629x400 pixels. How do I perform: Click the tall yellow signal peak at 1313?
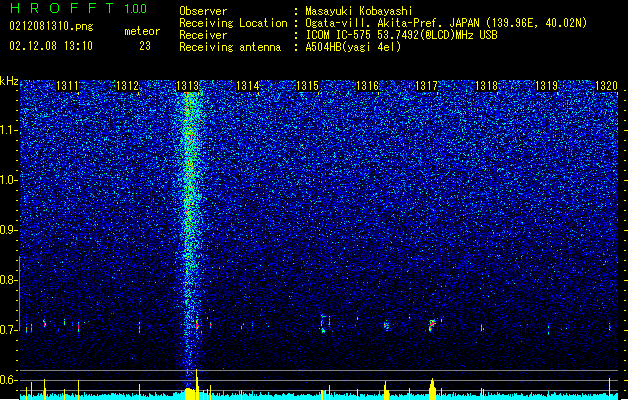pos(197,384)
